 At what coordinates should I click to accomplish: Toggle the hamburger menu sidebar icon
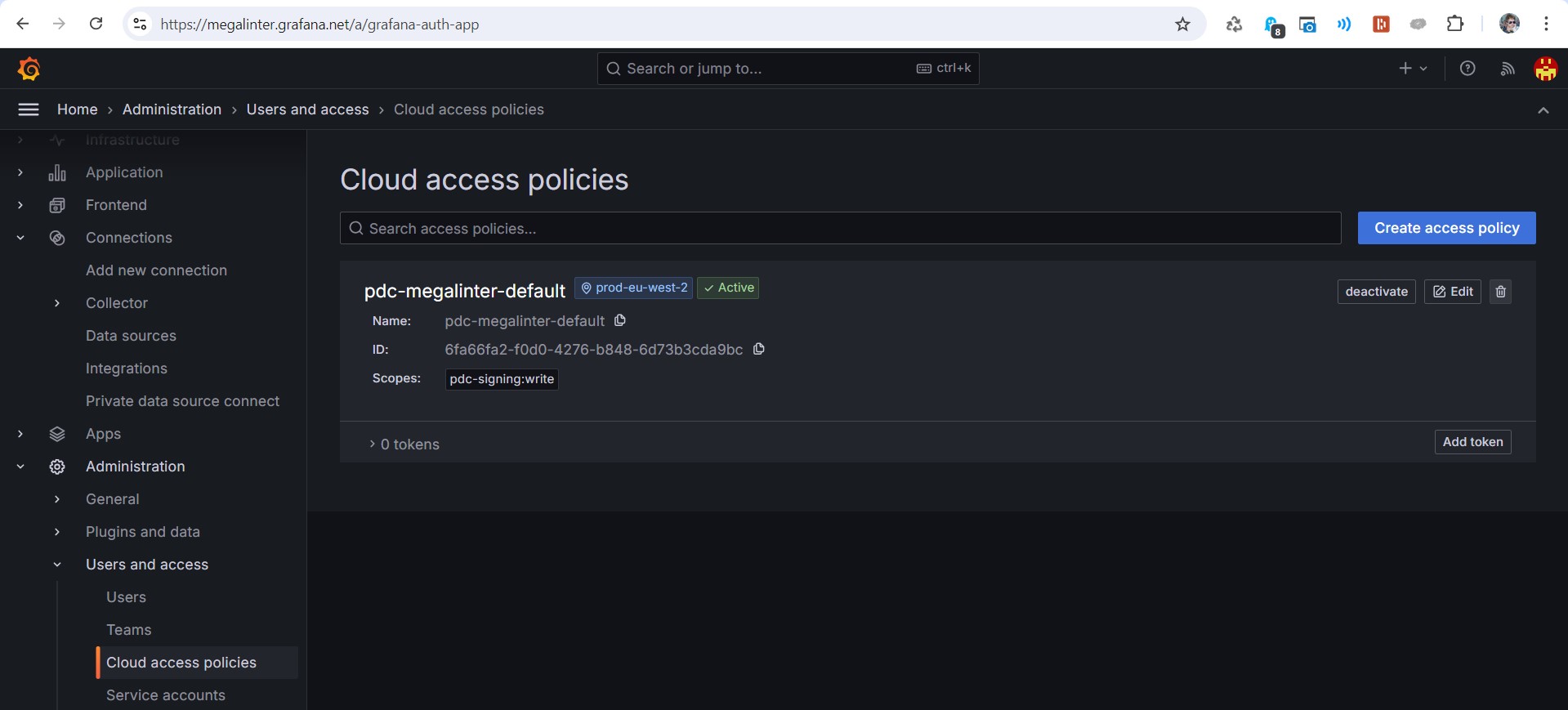(x=29, y=109)
